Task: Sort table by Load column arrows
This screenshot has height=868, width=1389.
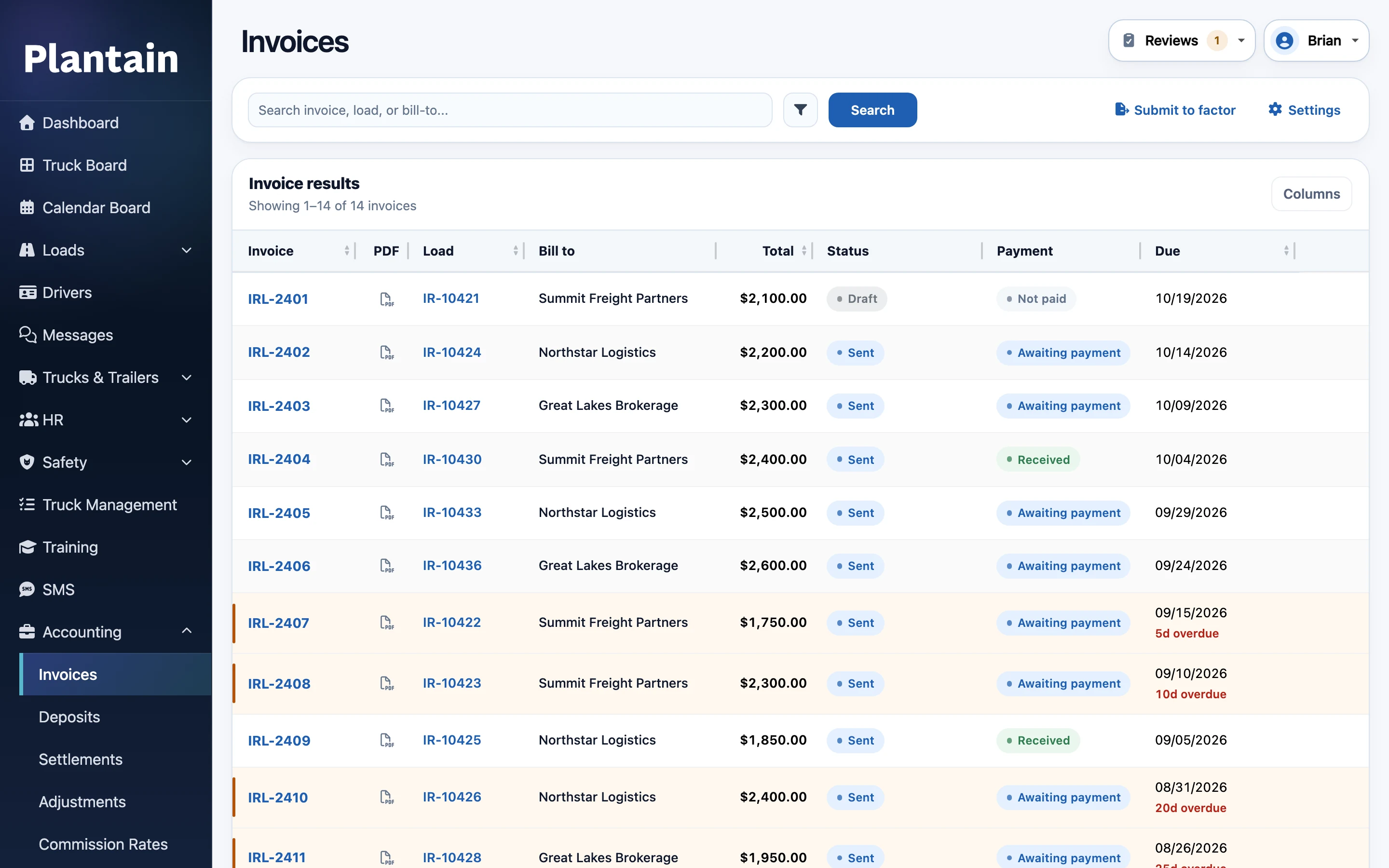Action: pyautogui.click(x=516, y=251)
